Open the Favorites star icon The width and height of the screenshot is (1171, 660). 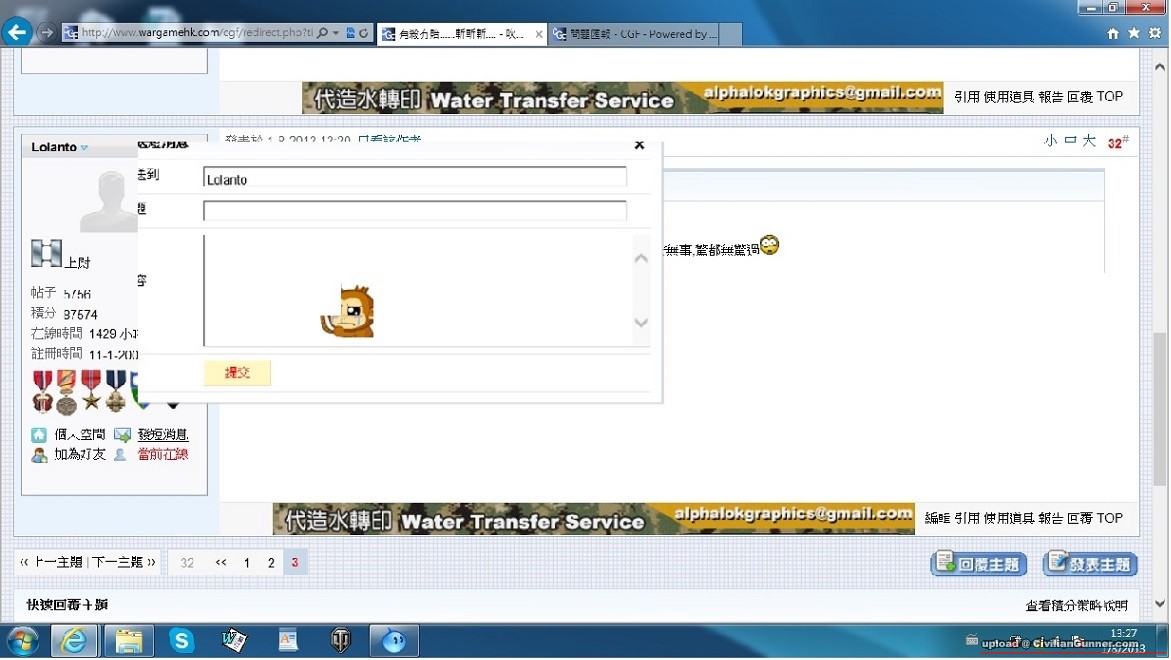tap(1134, 33)
